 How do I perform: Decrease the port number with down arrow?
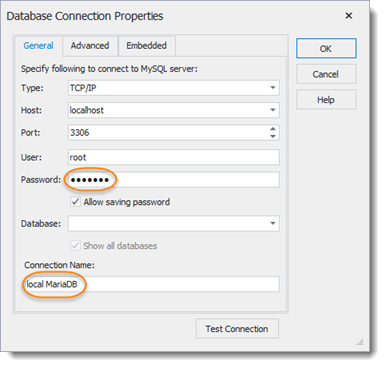click(273, 136)
